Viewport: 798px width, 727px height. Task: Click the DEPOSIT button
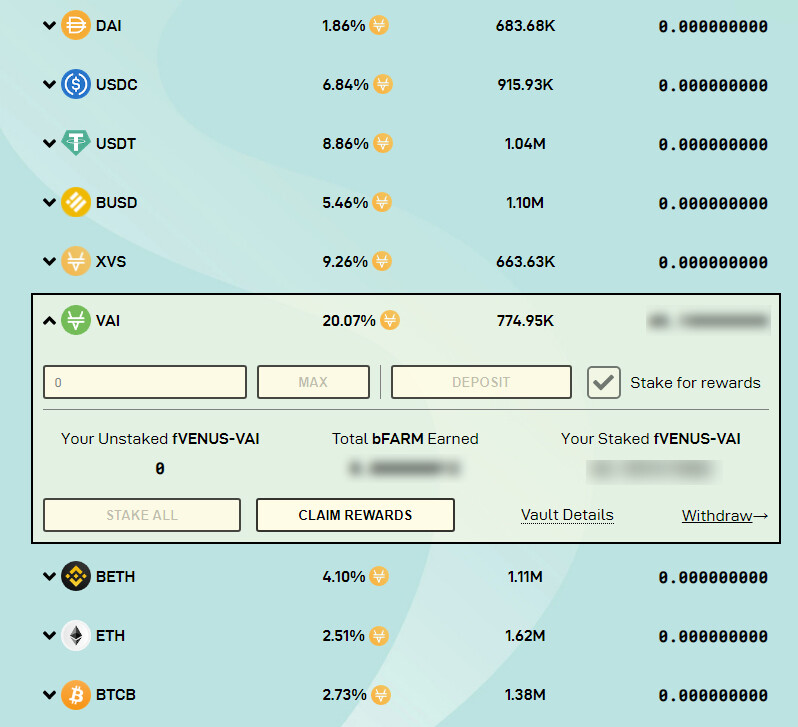point(481,382)
